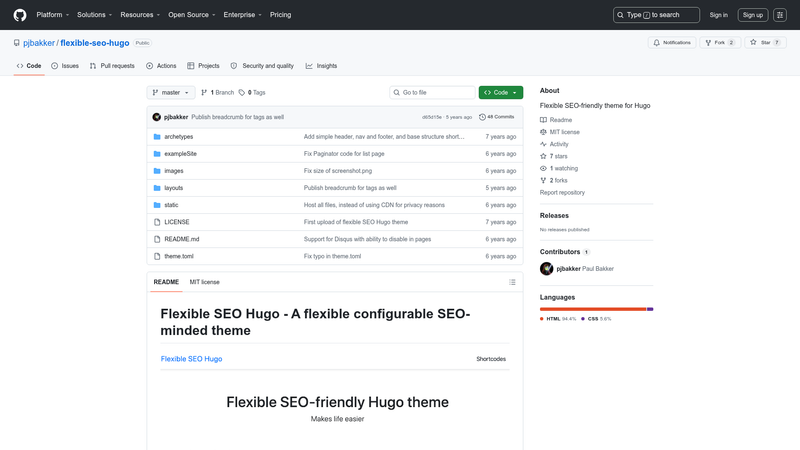Open the latest commit message link
This screenshot has width=800, height=450.
(237, 117)
